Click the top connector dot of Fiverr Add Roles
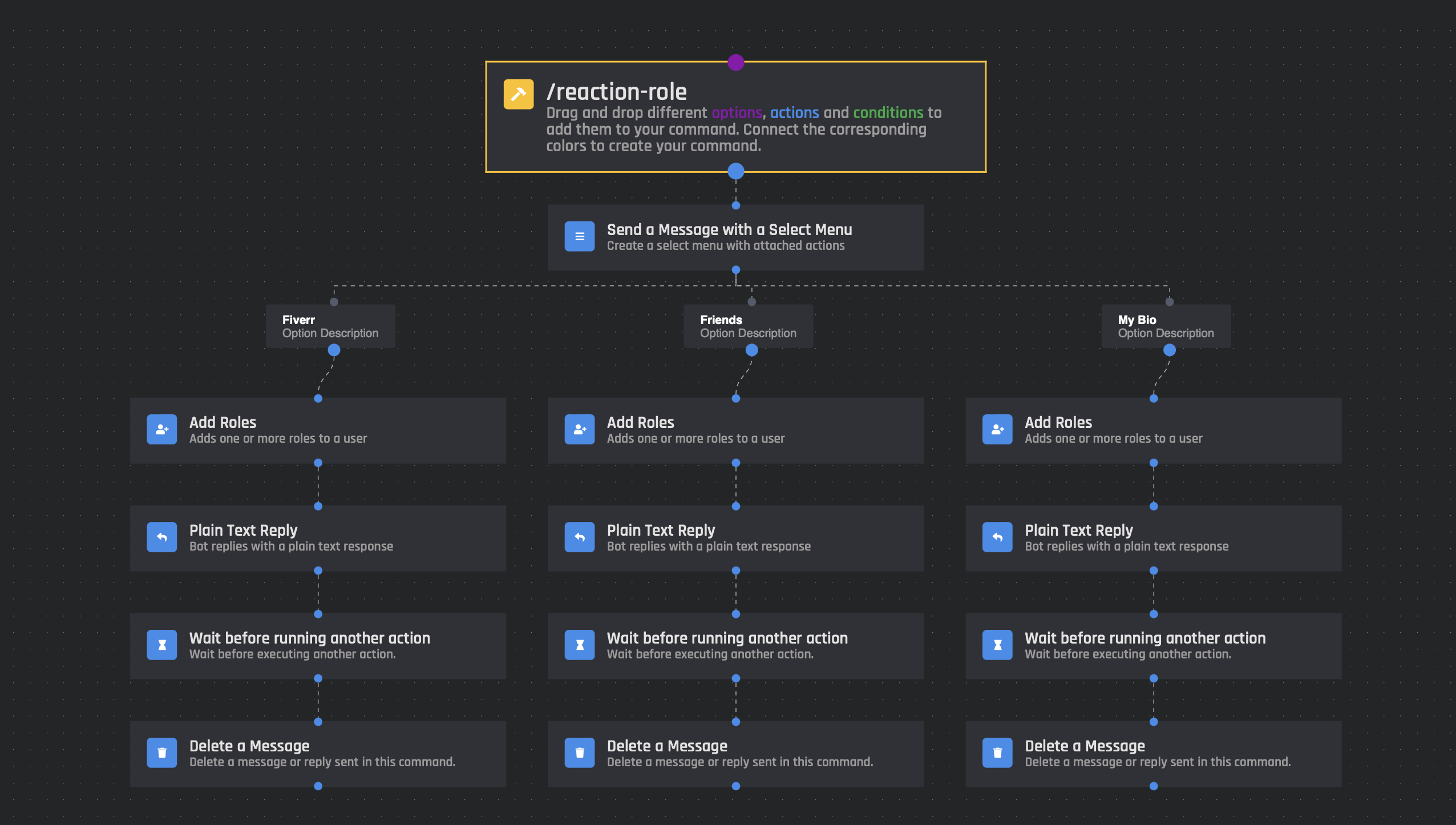Screen dimensions: 1456x825 pos(318,399)
